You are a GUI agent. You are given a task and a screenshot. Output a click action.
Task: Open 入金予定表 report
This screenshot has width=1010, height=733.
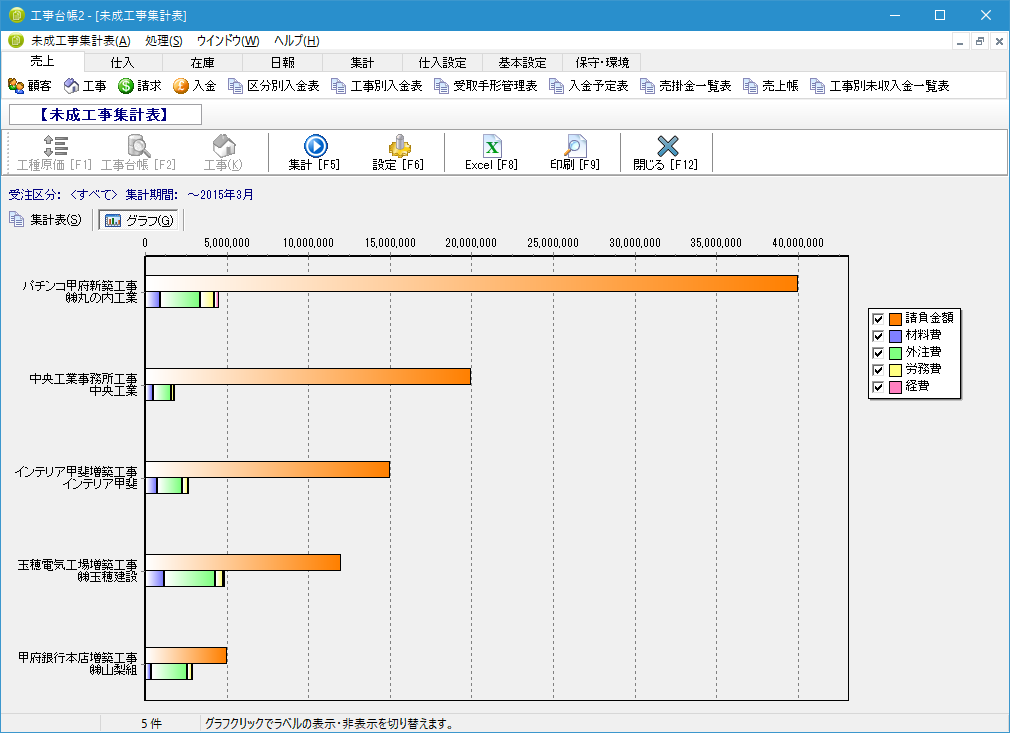click(x=589, y=86)
